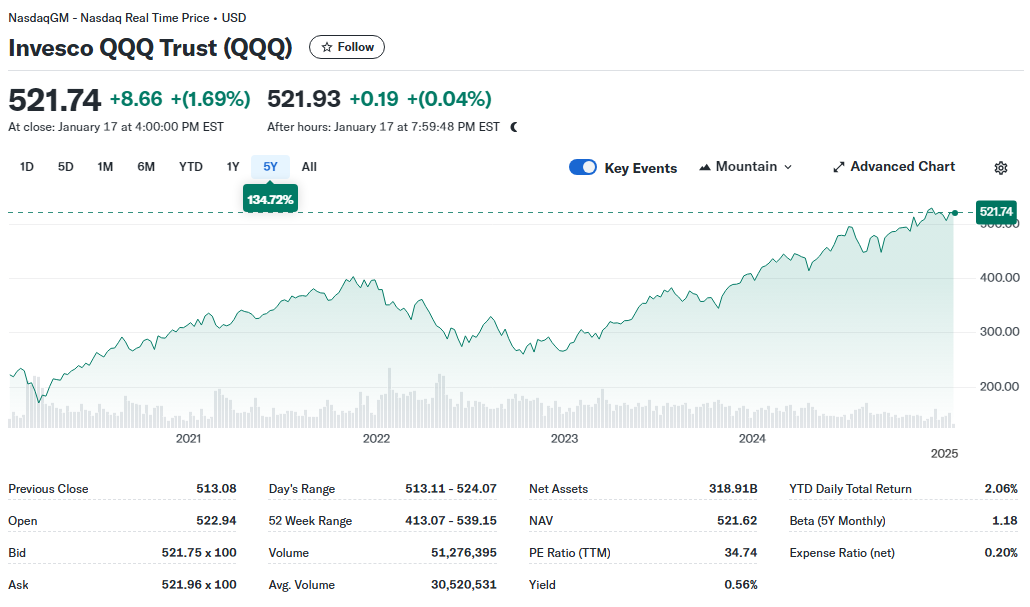The image size is (1030, 607).
Task: Select the 6M time range tab
Action: pyautogui.click(x=146, y=167)
